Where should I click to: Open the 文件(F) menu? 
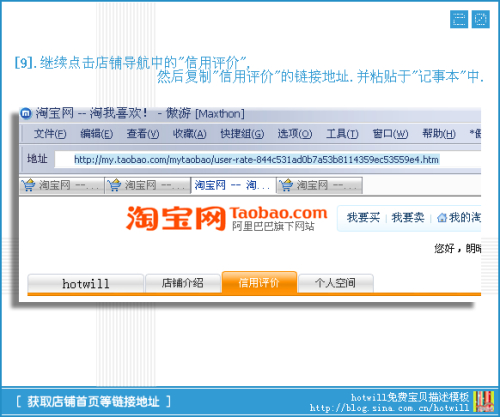(50, 134)
